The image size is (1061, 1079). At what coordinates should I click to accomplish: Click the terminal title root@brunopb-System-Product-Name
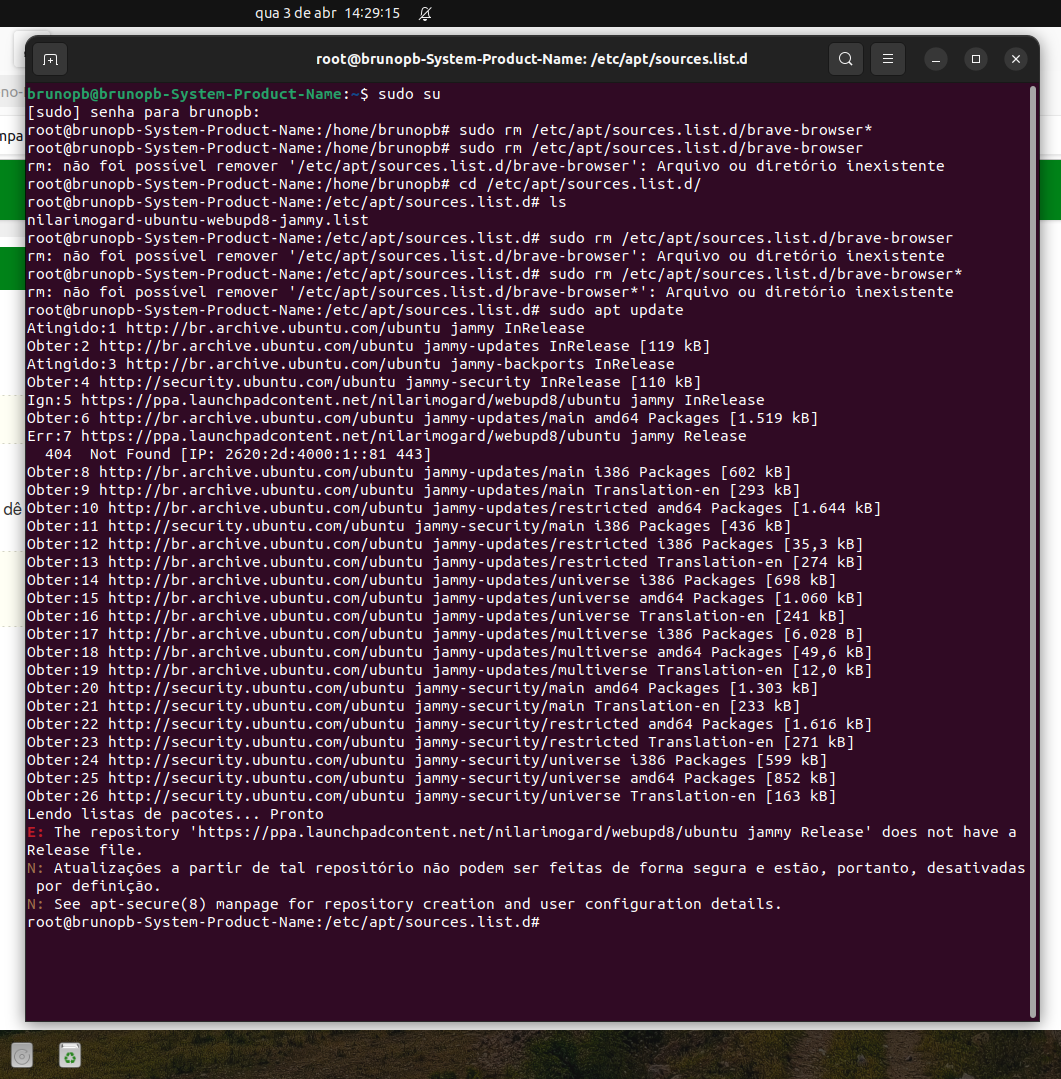click(x=531, y=59)
